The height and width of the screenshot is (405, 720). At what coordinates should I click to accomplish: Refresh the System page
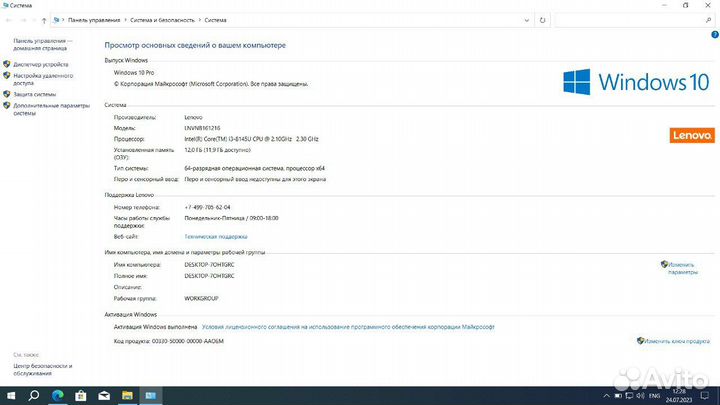coord(542,20)
